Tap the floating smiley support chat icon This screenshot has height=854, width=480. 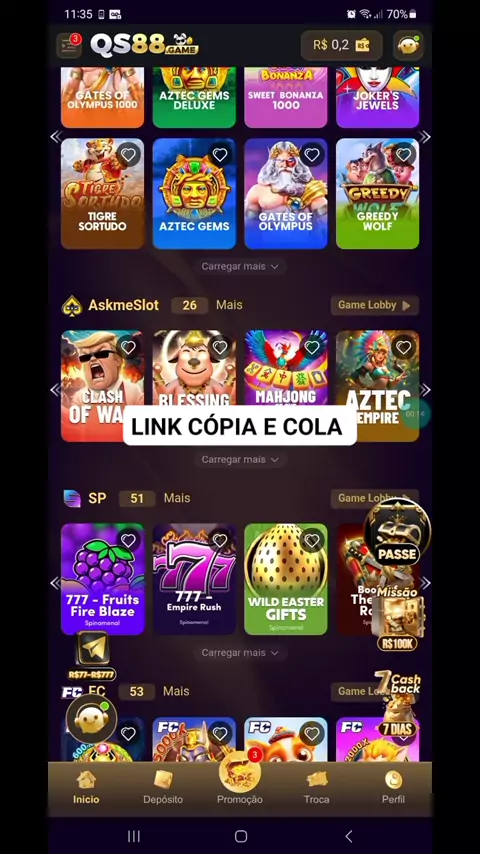[92, 719]
